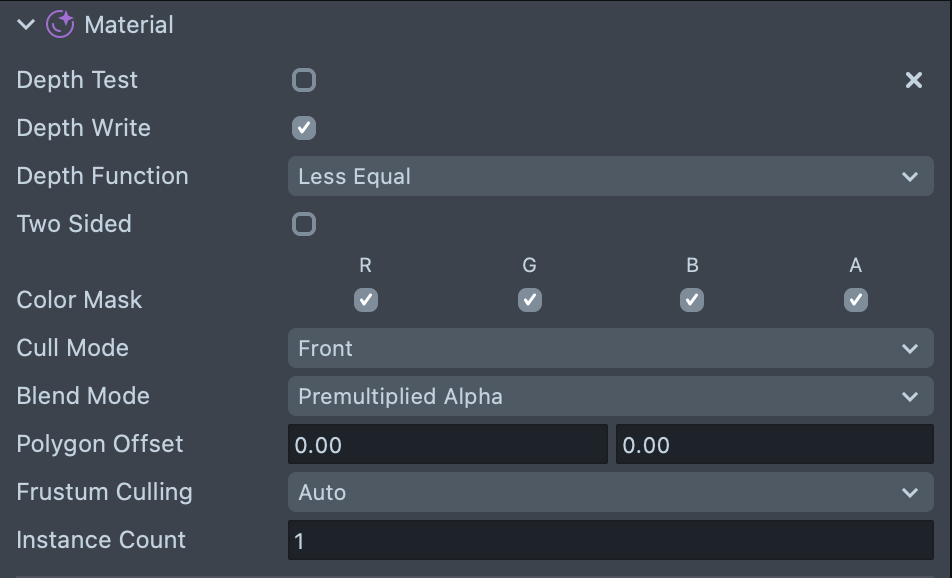Click the Color Mask label
Image resolution: width=952 pixels, height=578 pixels.
pyautogui.click(x=80, y=300)
